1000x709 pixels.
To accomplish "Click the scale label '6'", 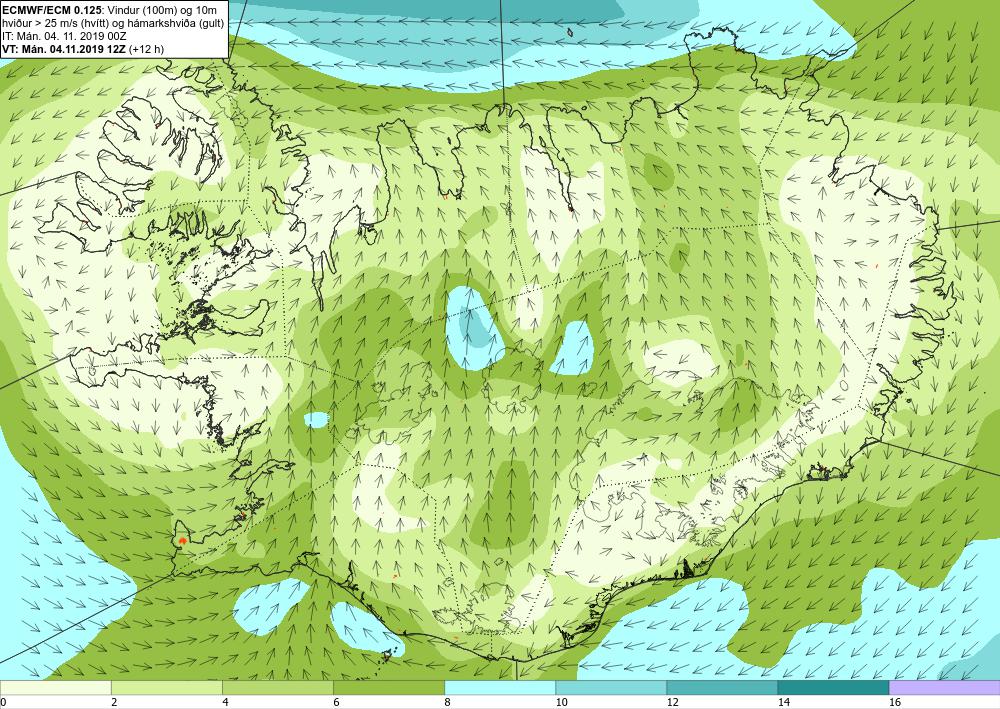I will coord(337,703).
